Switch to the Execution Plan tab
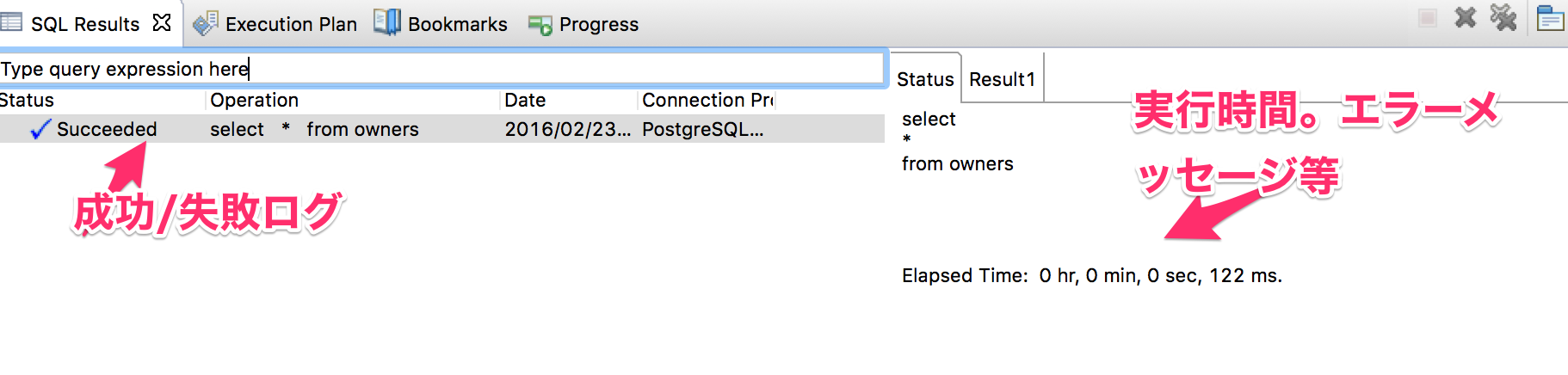The image size is (1568, 375). tap(291, 24)
